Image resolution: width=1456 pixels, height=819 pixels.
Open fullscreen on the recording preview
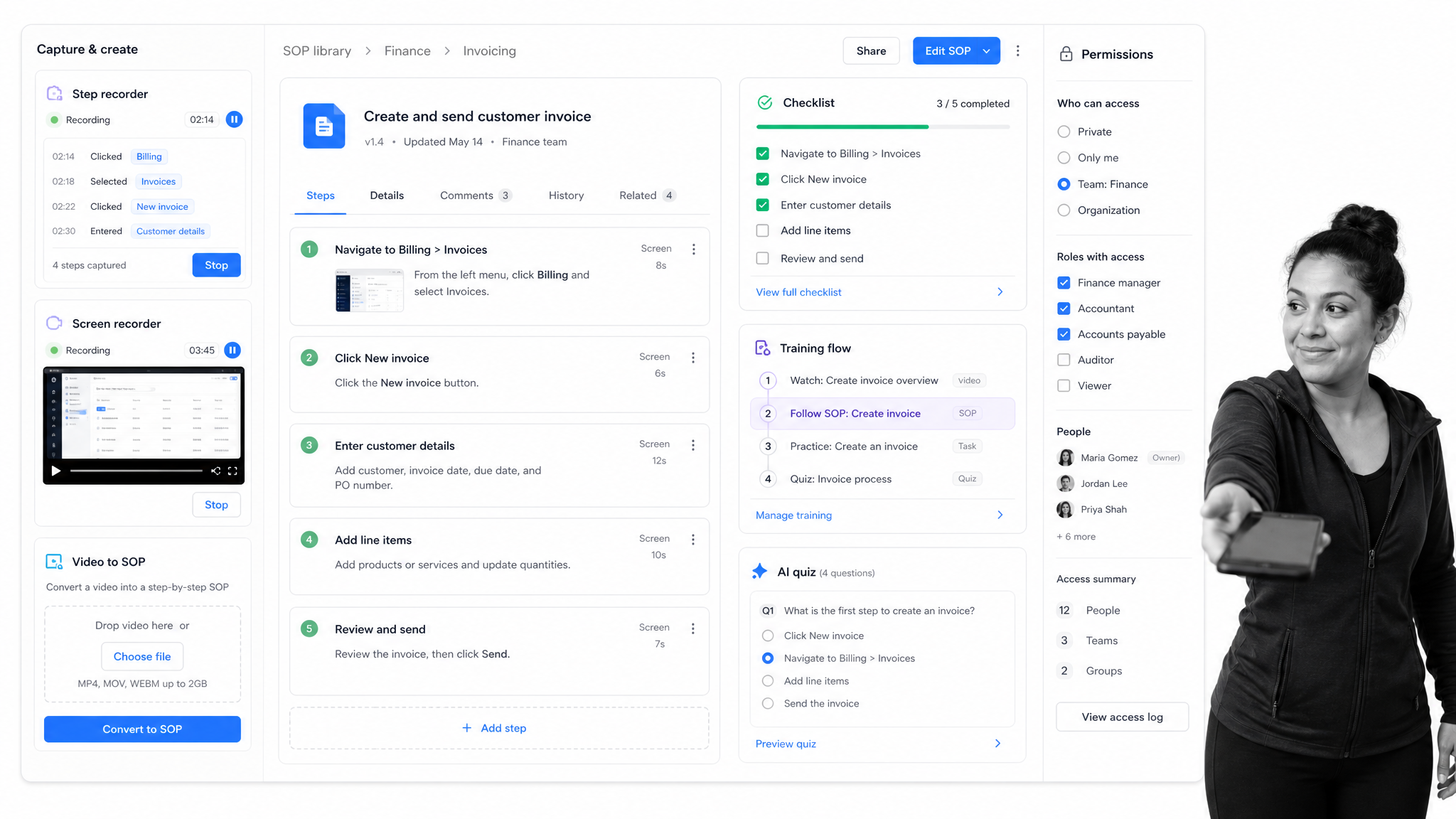tap(232, 471)
